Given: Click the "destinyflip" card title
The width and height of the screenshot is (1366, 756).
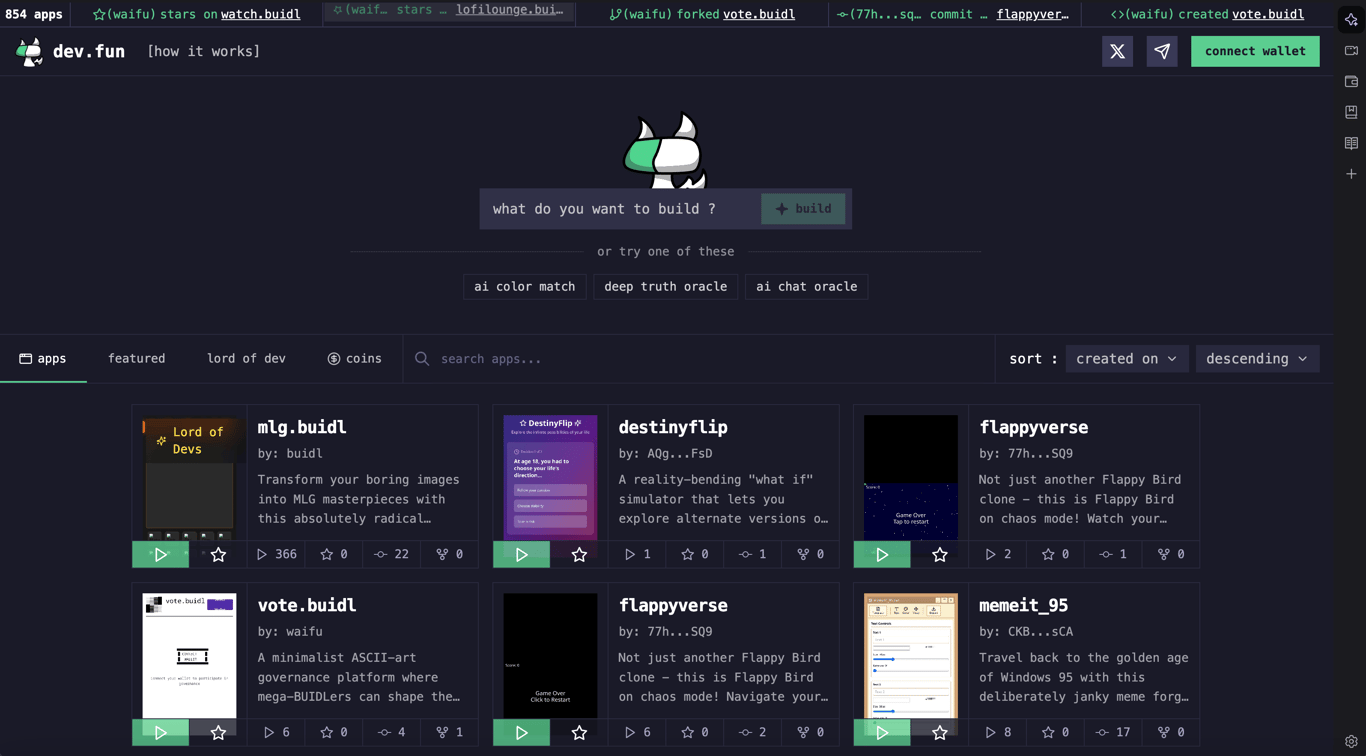Looking at the screenshot, I should [x=673, y=427].
